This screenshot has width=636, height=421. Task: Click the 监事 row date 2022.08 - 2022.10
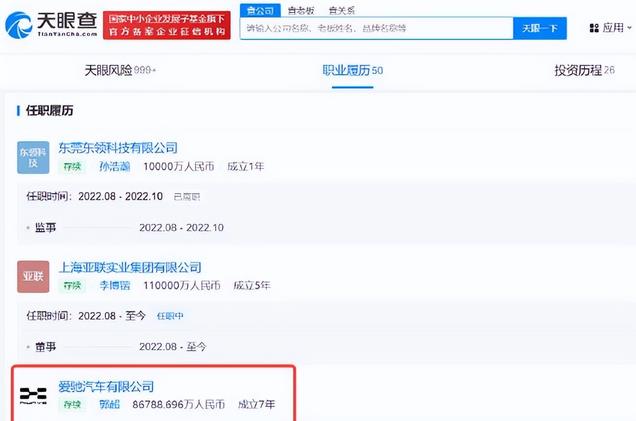[x=181, y=228]
